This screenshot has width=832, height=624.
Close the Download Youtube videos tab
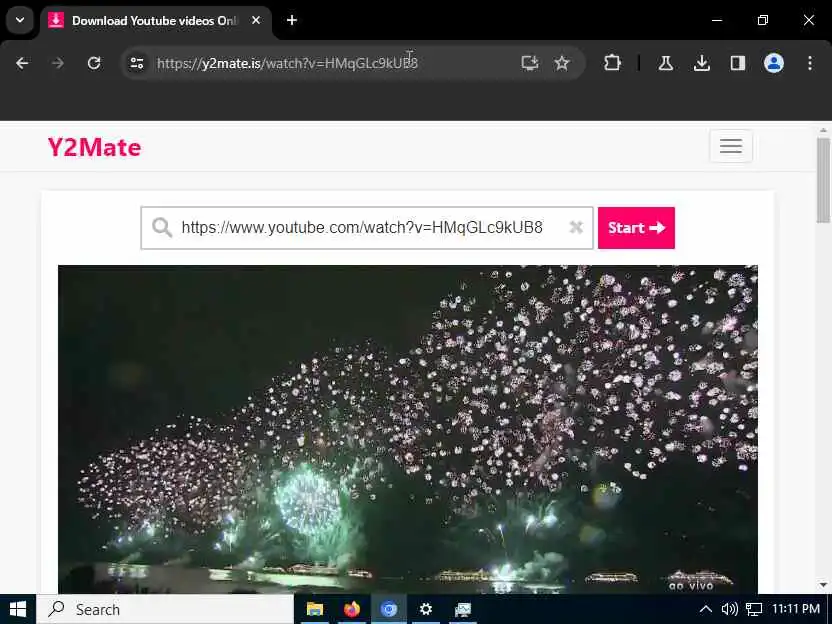(256, 20)
